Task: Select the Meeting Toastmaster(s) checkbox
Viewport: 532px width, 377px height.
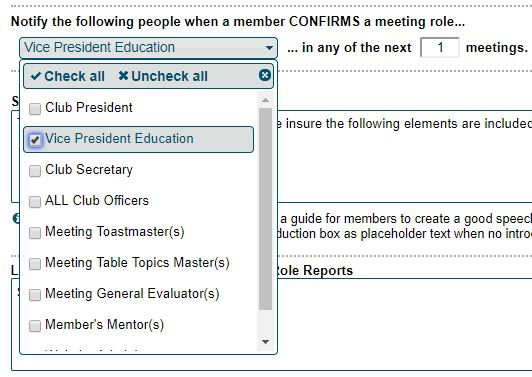Action: tap(35, 233)
